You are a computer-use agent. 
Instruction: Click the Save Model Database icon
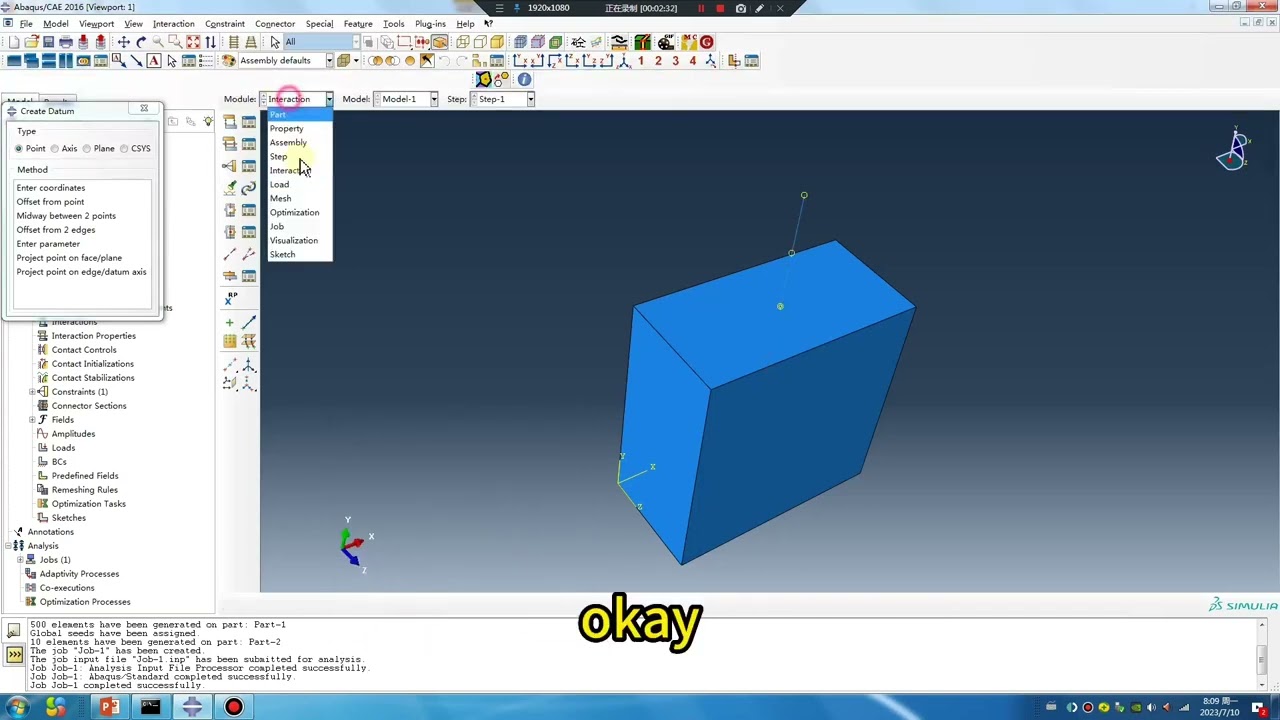point(48,42)
